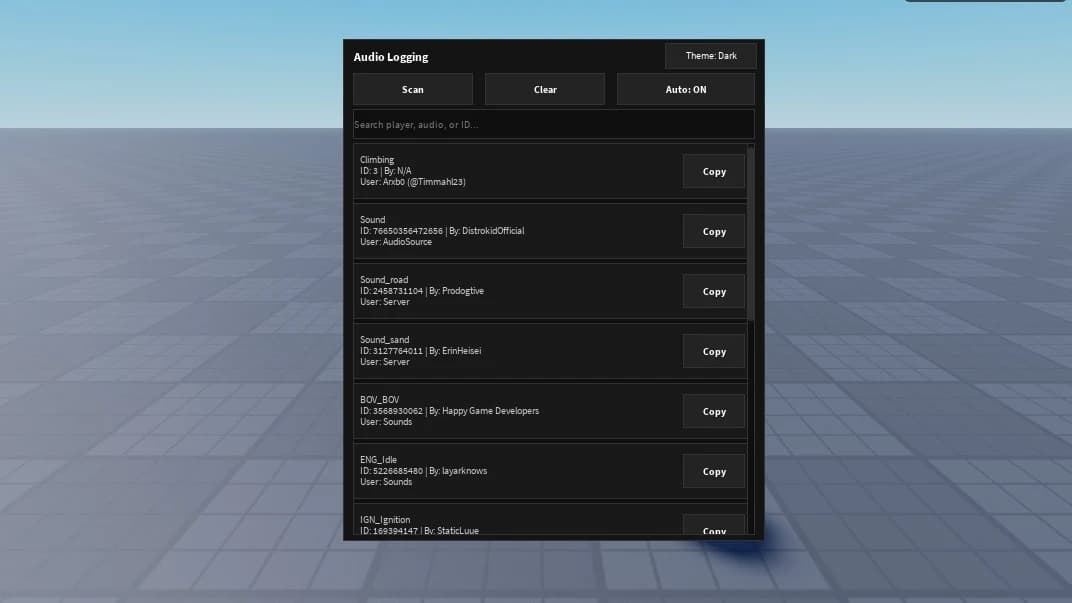Copy the IGN_Ignition audio ID

714,525
